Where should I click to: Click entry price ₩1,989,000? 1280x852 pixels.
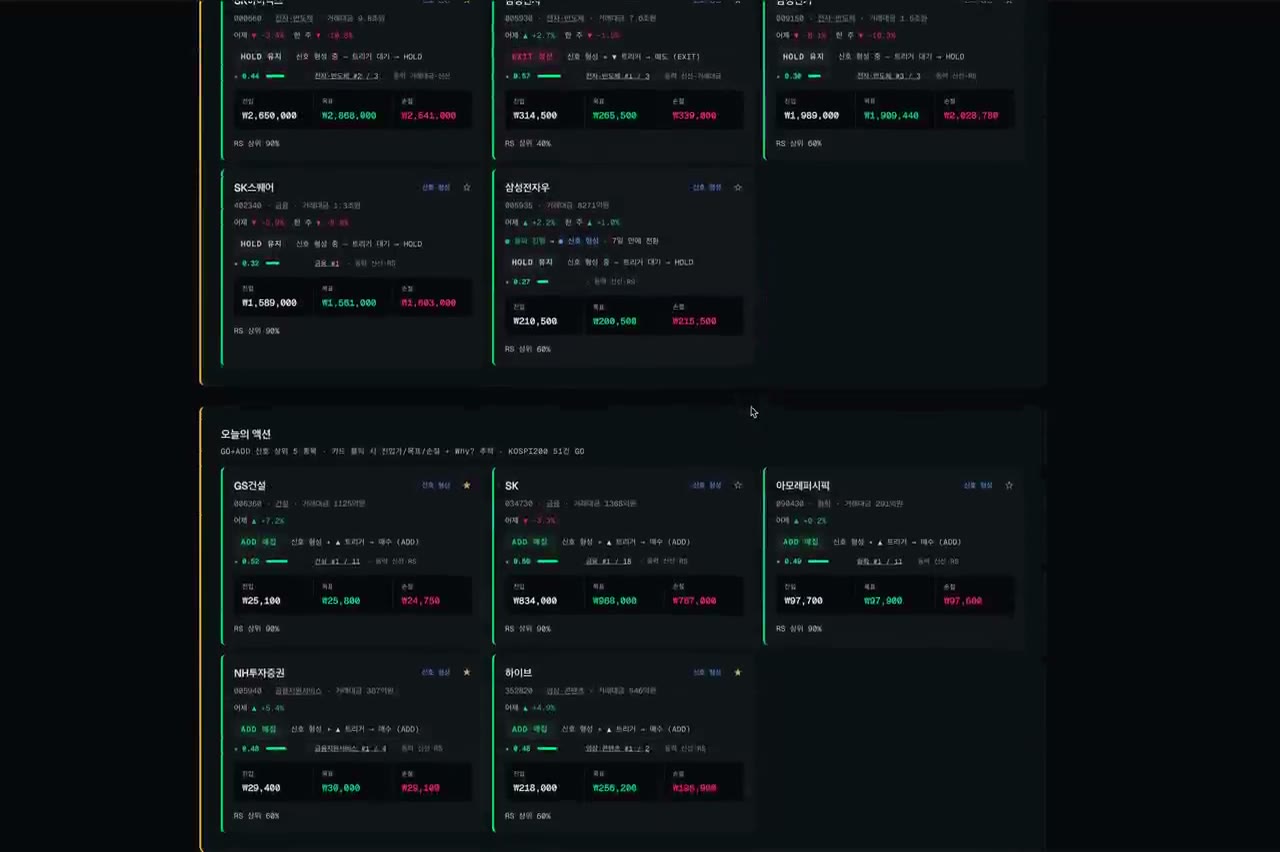[811, 115]
